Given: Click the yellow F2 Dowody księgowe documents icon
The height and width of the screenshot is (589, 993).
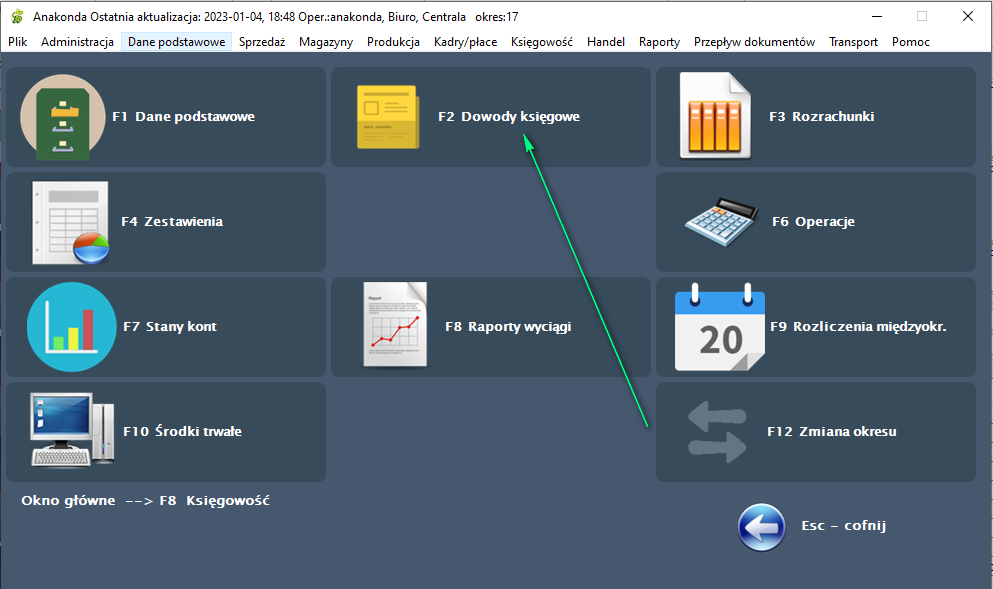Looking at the screenshot, I should 388,117.
